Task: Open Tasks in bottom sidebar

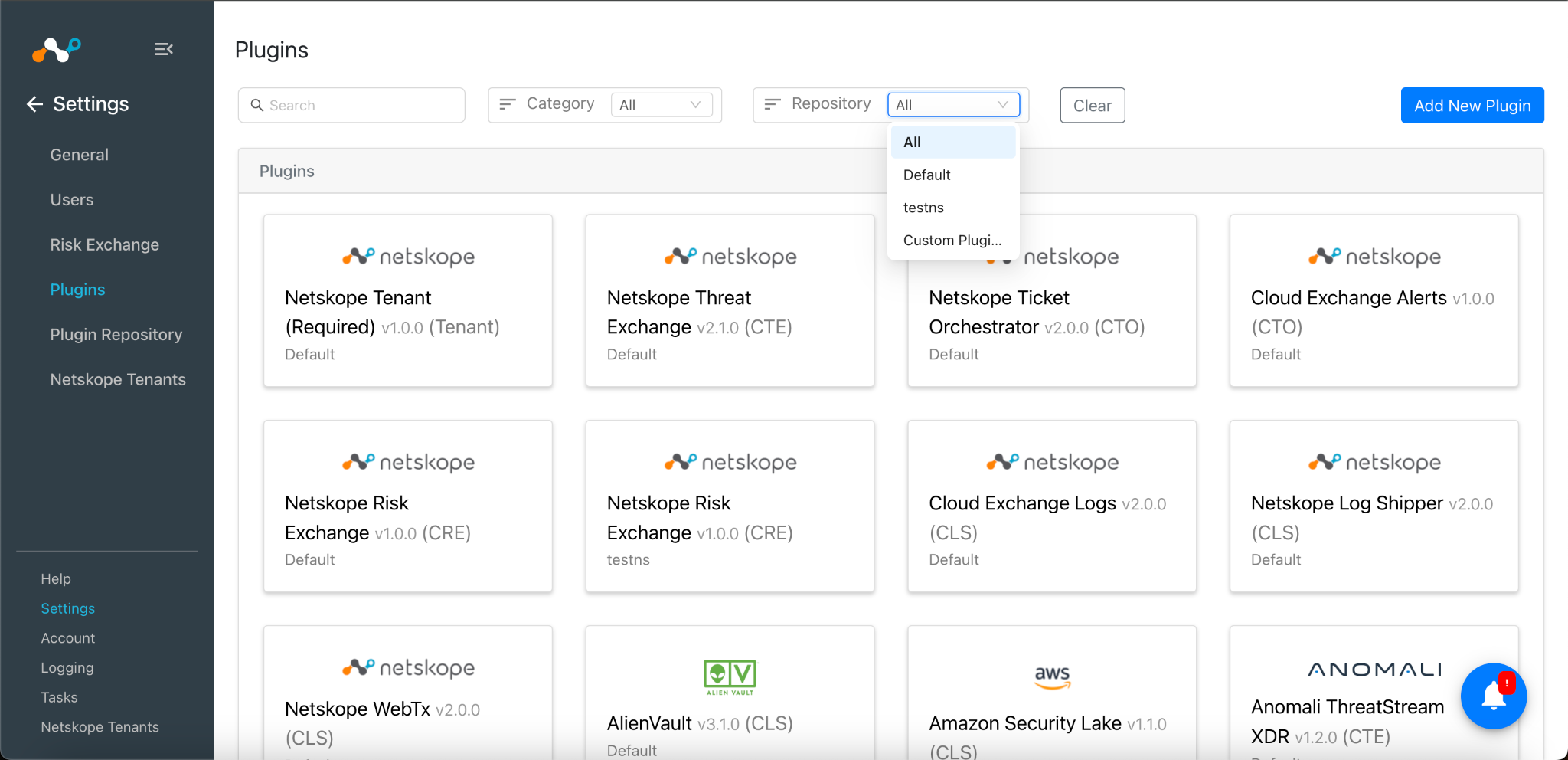Action: [60, 698]
